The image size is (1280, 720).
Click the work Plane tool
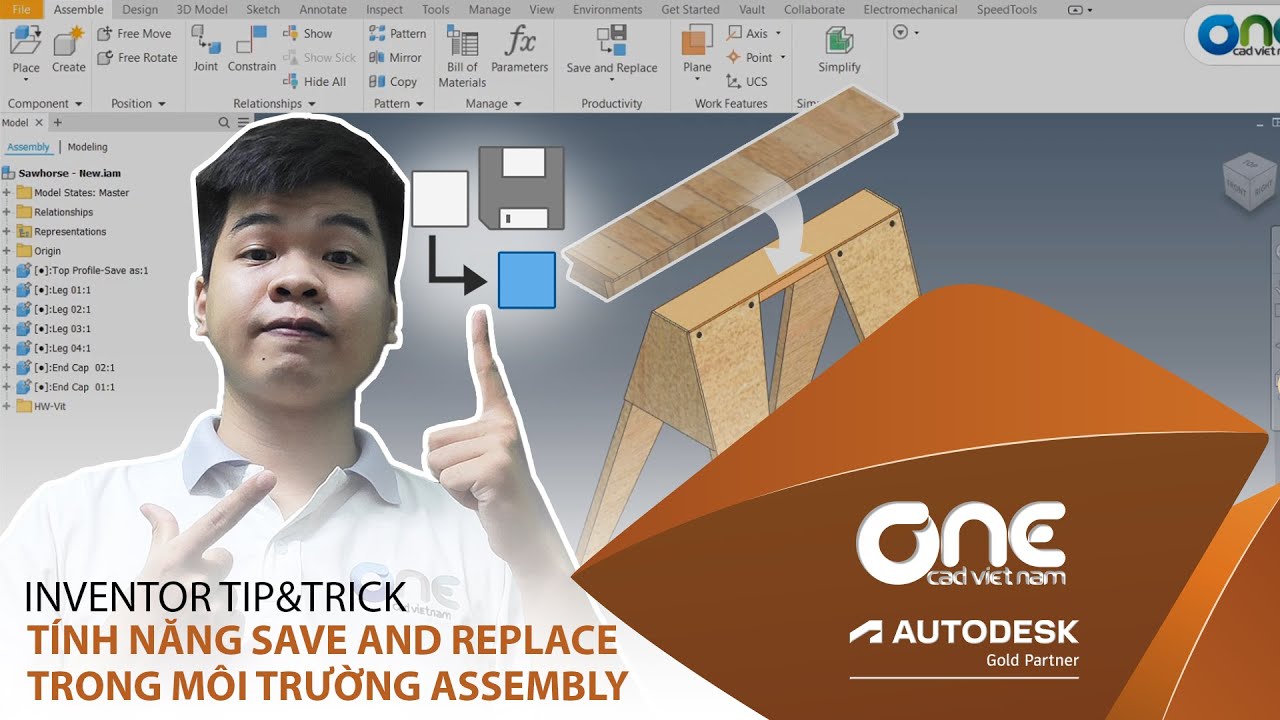coord(697,50)
